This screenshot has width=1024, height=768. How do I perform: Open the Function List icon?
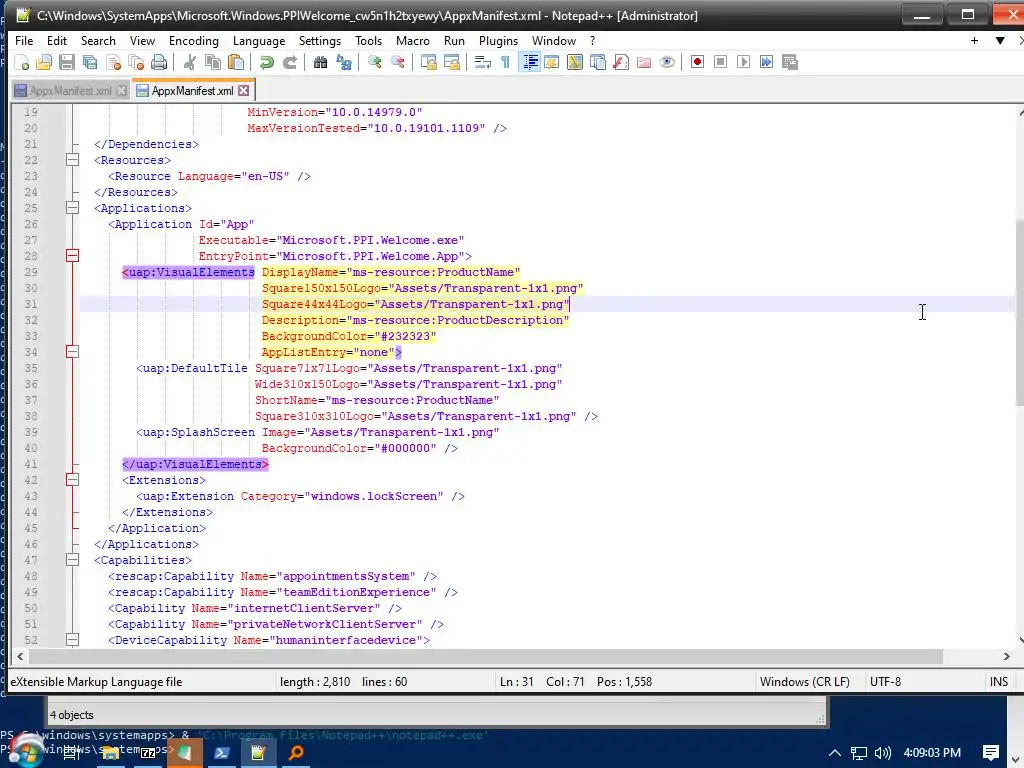click(621, 62)
